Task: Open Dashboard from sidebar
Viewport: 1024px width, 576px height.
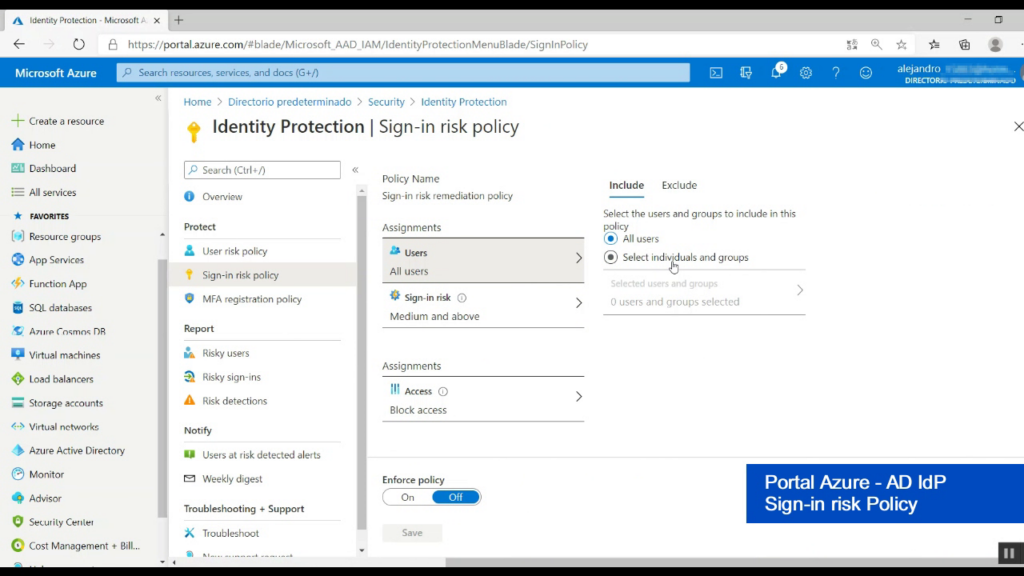Action: [x=44, y=168]
